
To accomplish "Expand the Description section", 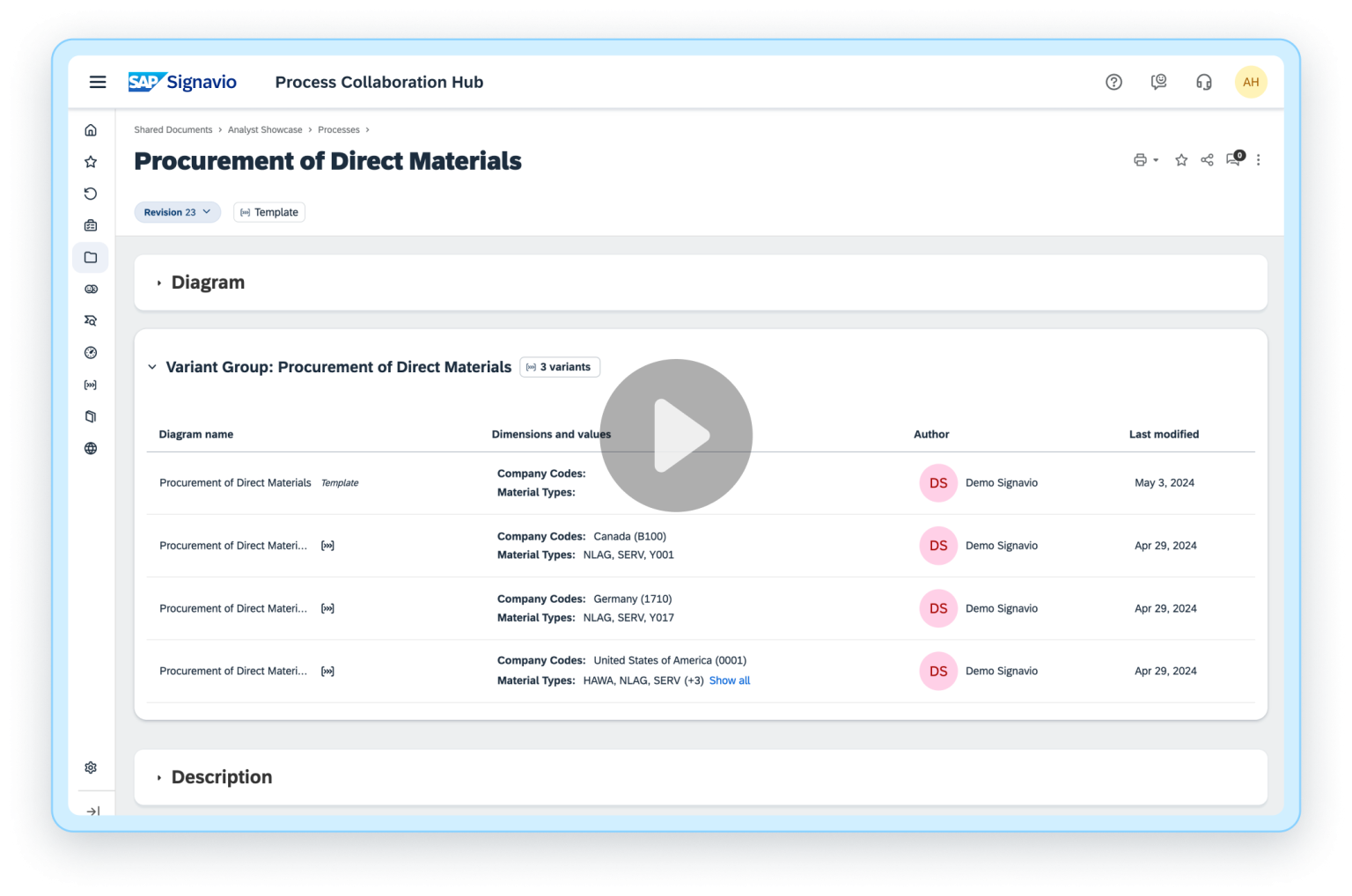I will [x=159, y=777].
